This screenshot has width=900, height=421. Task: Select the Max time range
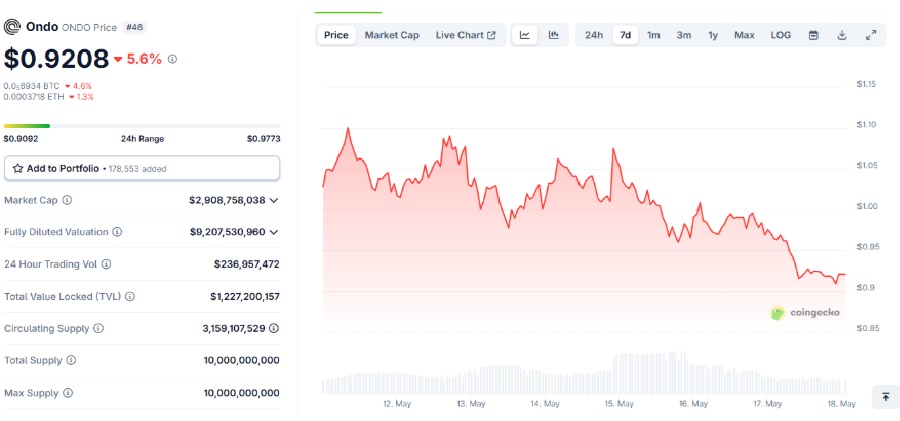coord(744,35)
